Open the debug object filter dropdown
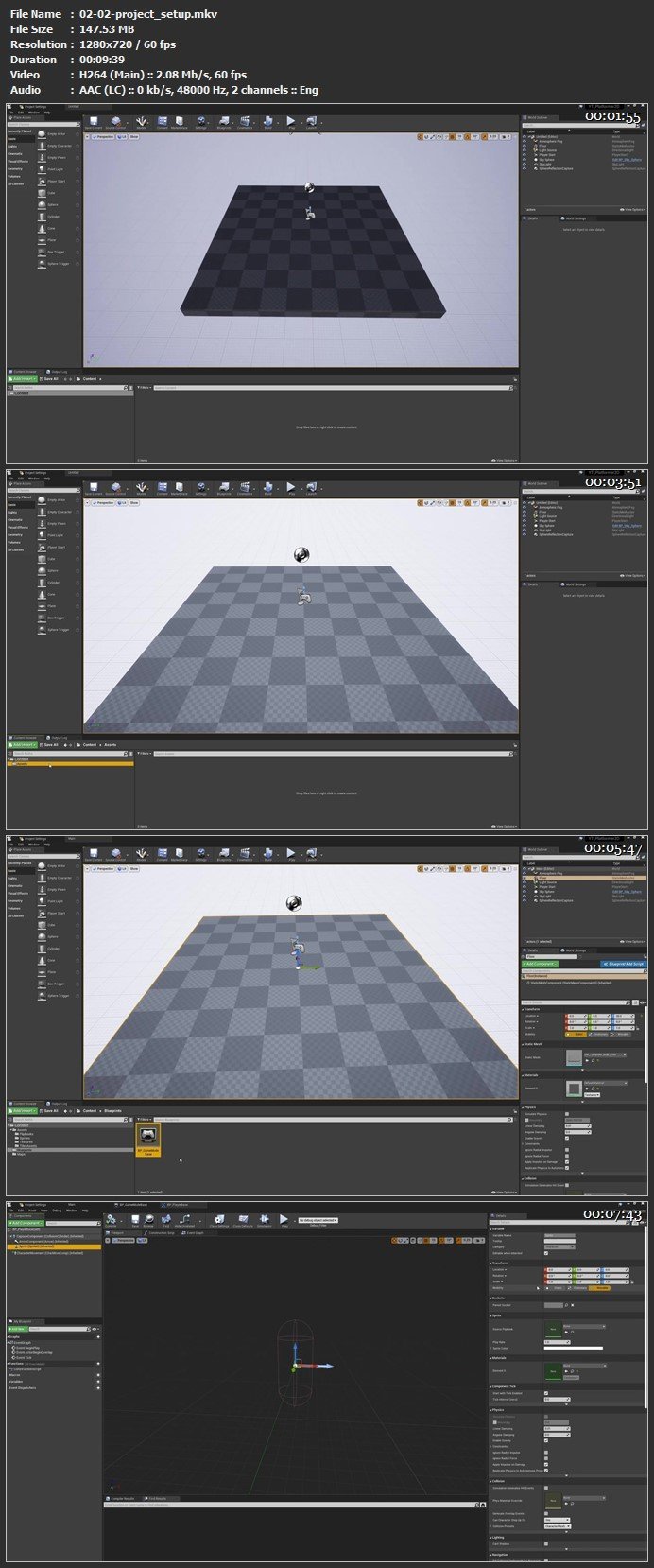The height and width of the screenshot is (1568, 654). tap(318, 1221)
